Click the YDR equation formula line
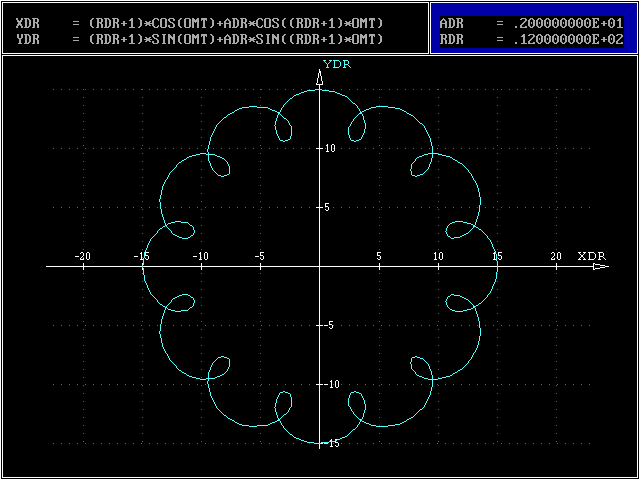The image size is (640, 480). [200, 39]
